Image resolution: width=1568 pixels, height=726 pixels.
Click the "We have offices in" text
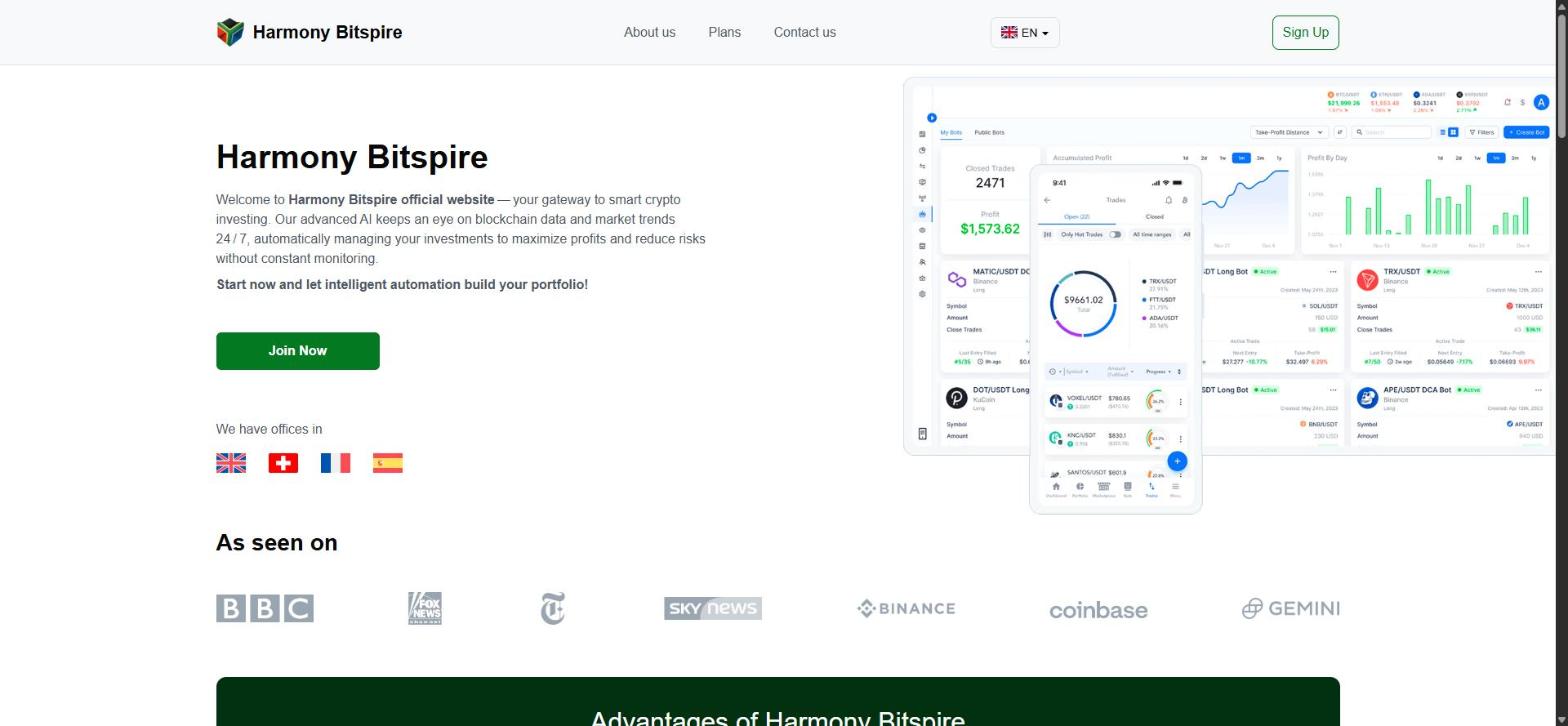click(x=269, y=429)
